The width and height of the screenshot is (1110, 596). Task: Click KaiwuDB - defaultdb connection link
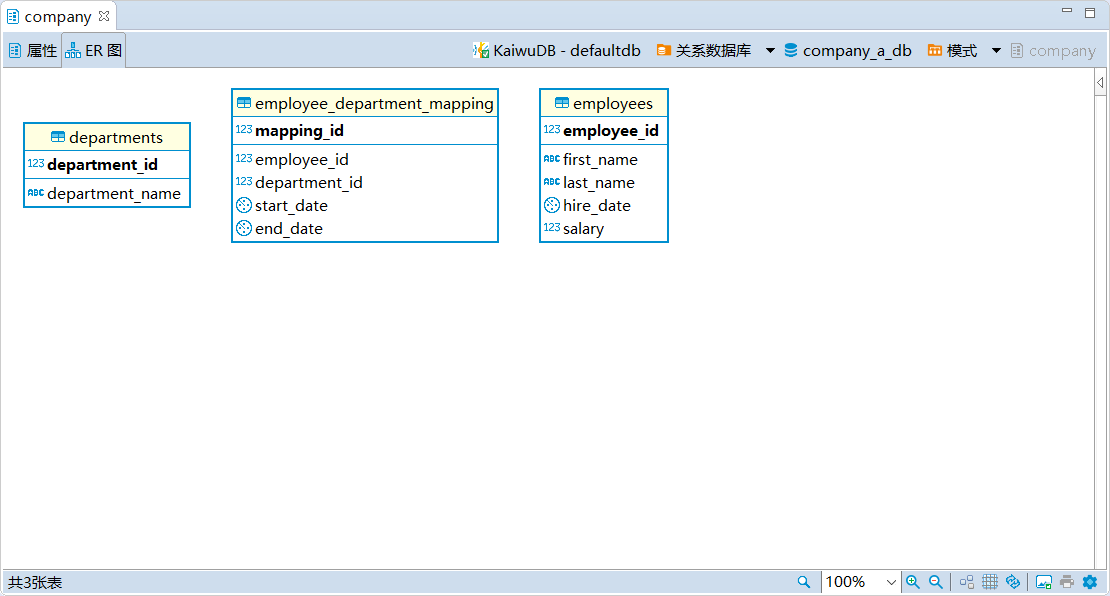point(557,51)
